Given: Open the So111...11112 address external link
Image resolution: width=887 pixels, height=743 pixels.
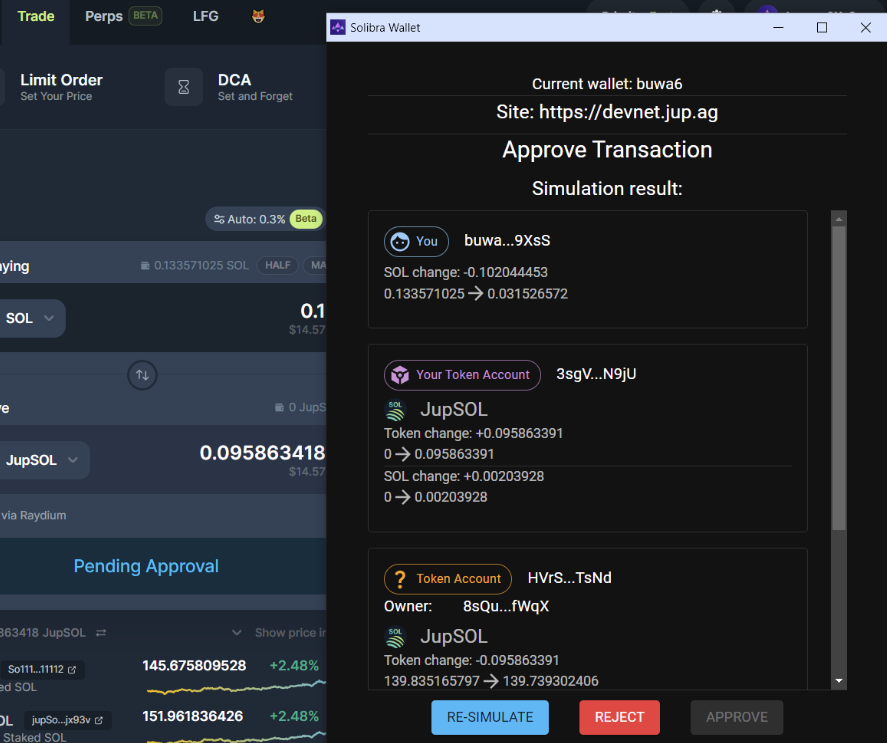Looking at the screenshot, I should (42, 669).
